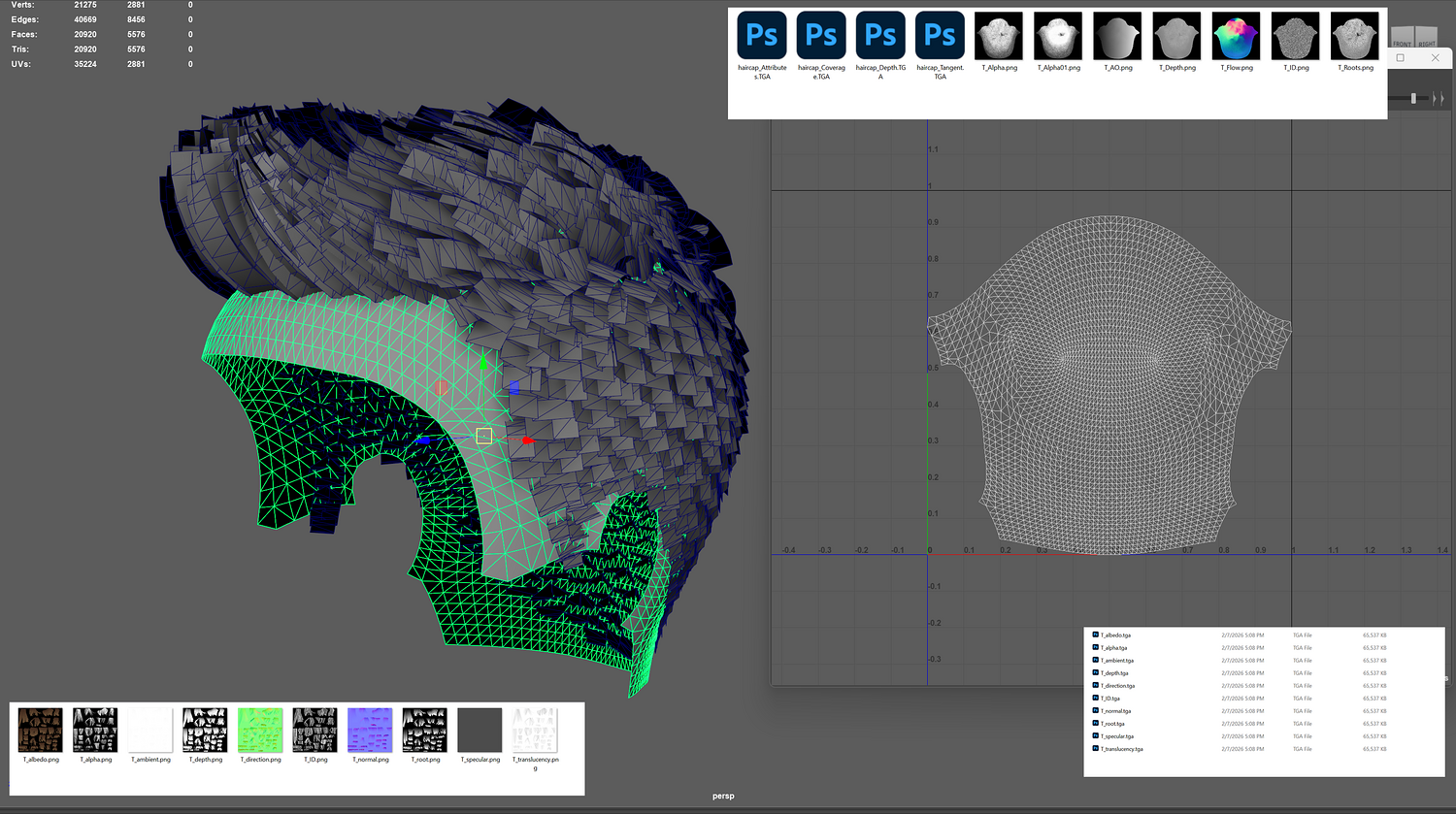1456x814 pixels.
Task: Click the T_normal.tga file icon in list
Action: [1096, 711]
